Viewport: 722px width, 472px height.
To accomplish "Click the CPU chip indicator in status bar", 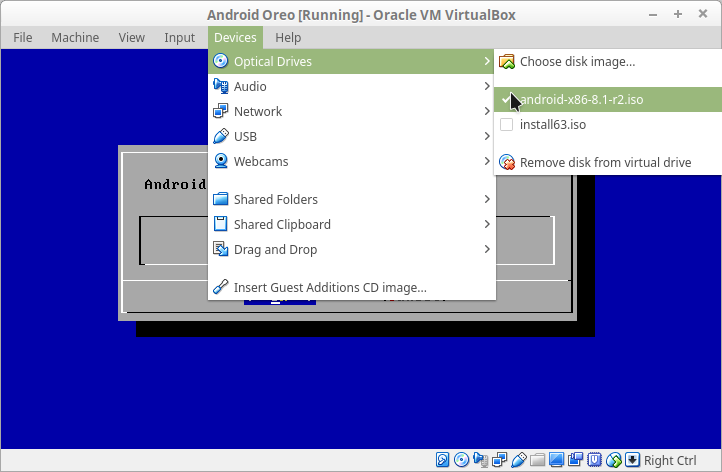I will click(x=594, y=460).
